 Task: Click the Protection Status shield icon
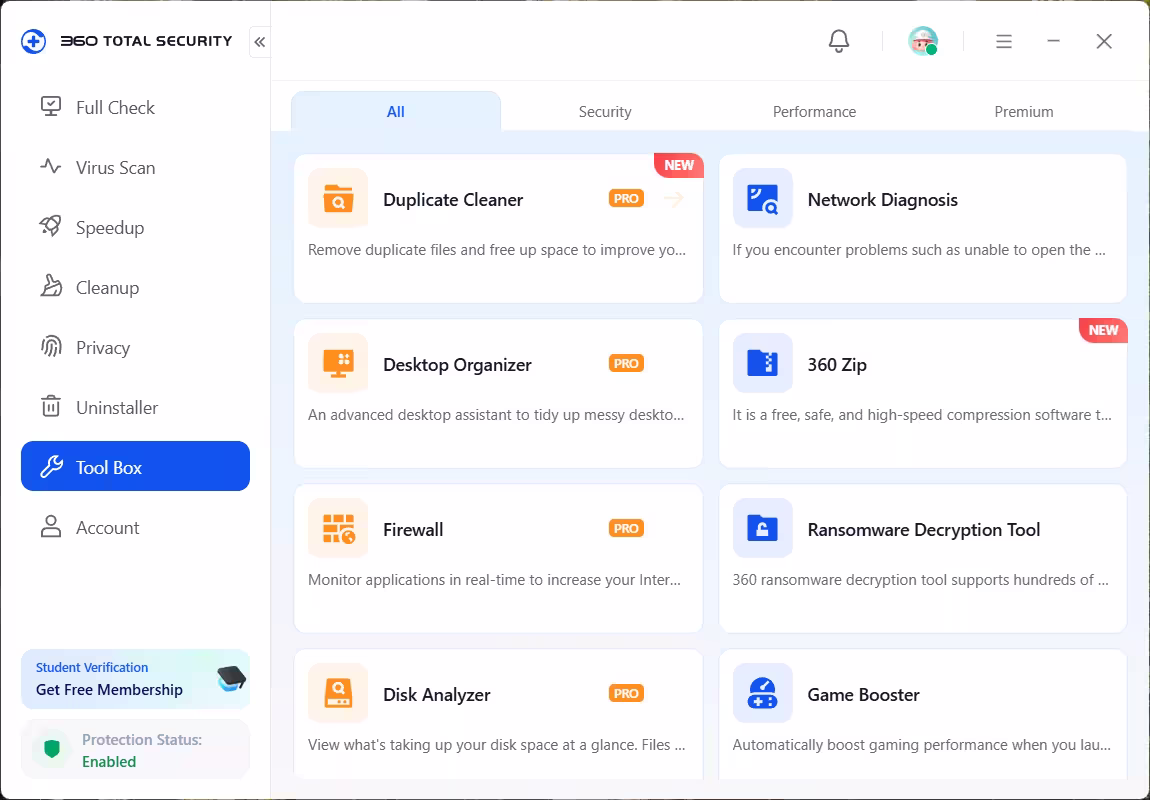(51, 749)
